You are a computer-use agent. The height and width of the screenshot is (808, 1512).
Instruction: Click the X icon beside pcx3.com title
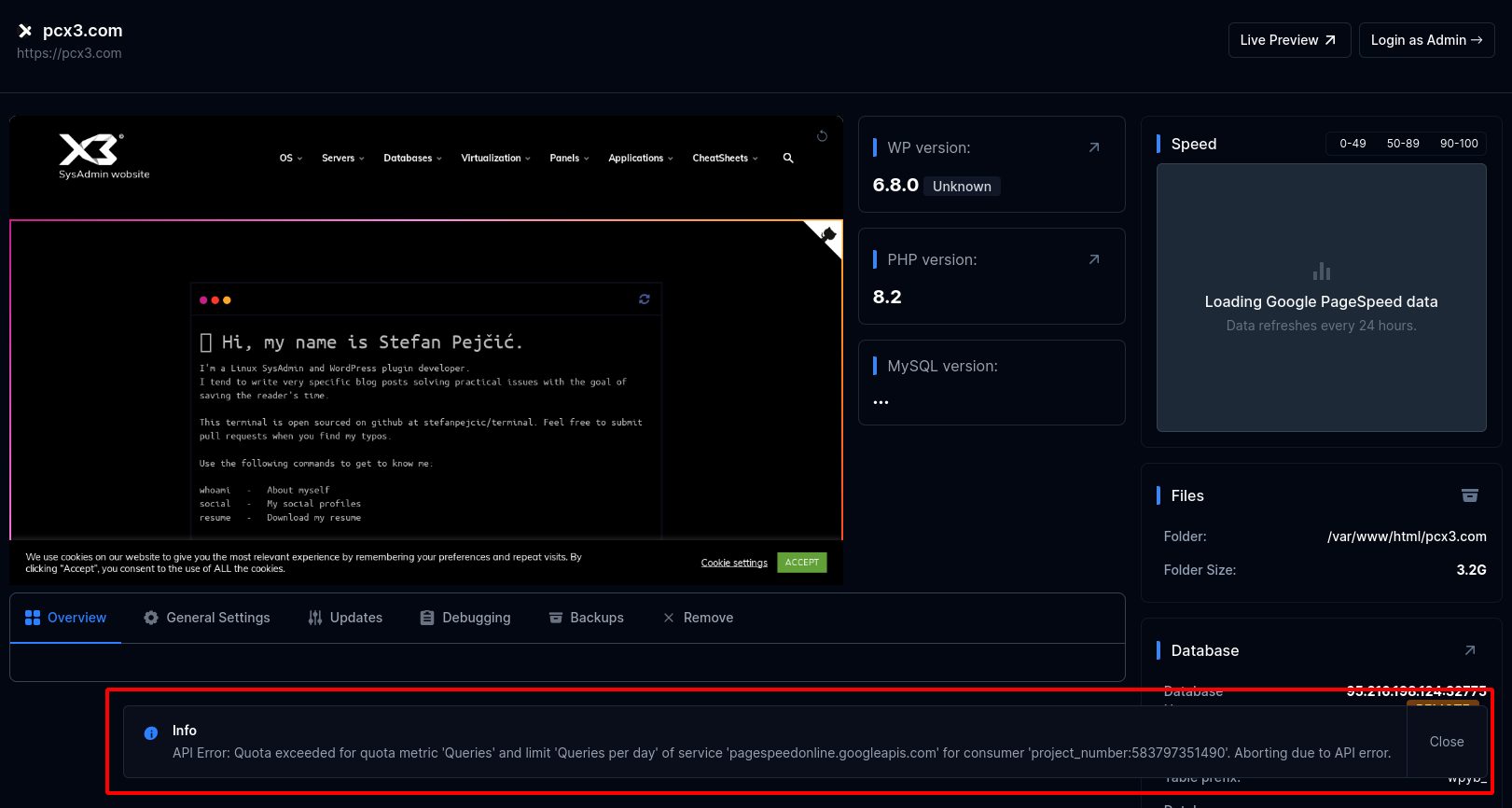(x=25, y=31)
